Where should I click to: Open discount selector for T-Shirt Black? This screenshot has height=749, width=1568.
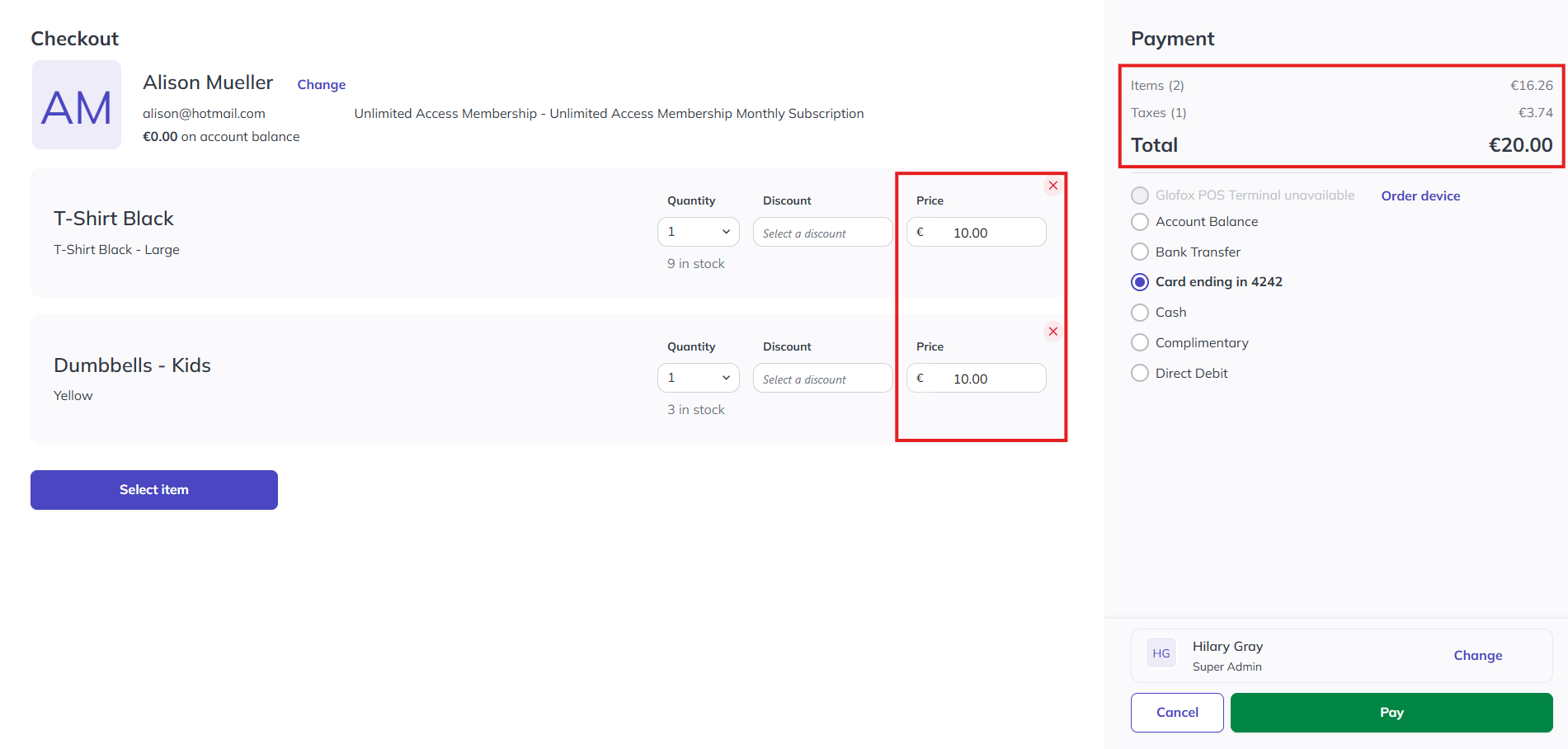pos(822,232)
